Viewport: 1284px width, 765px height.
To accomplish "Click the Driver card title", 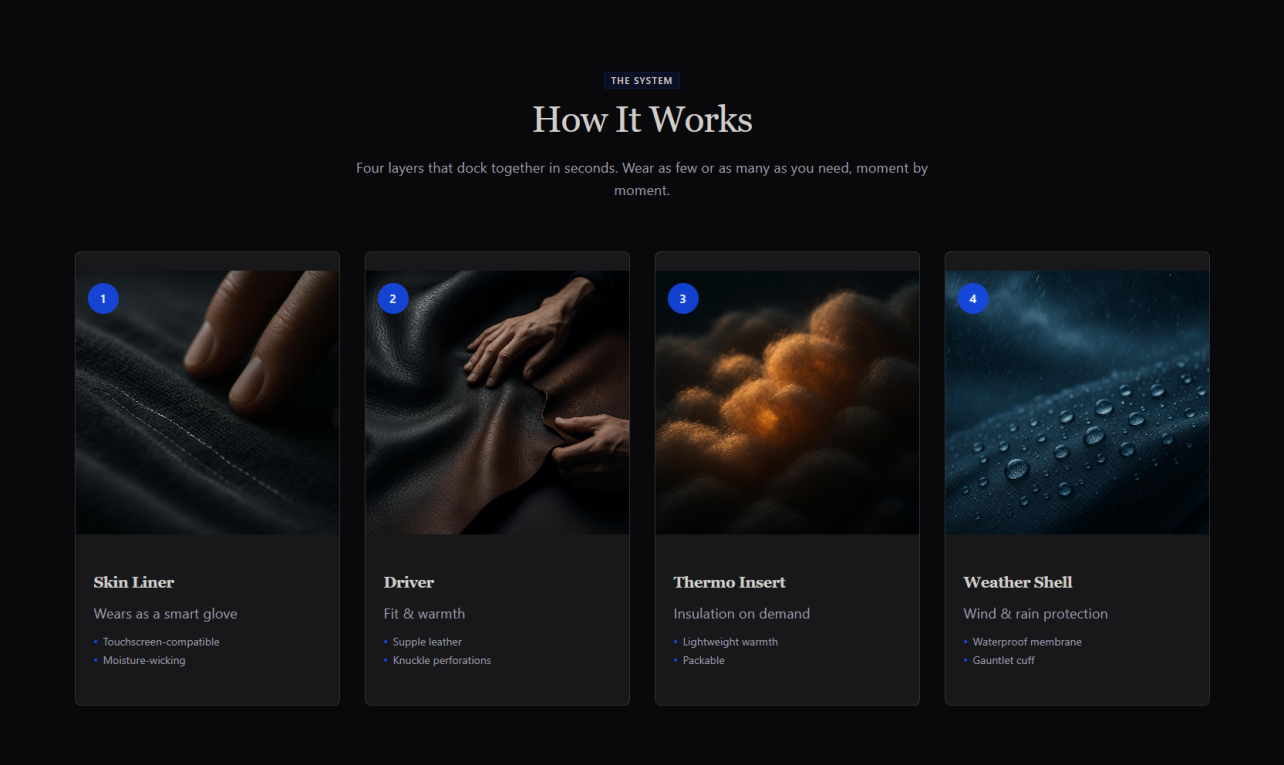I will click(409, 582).
